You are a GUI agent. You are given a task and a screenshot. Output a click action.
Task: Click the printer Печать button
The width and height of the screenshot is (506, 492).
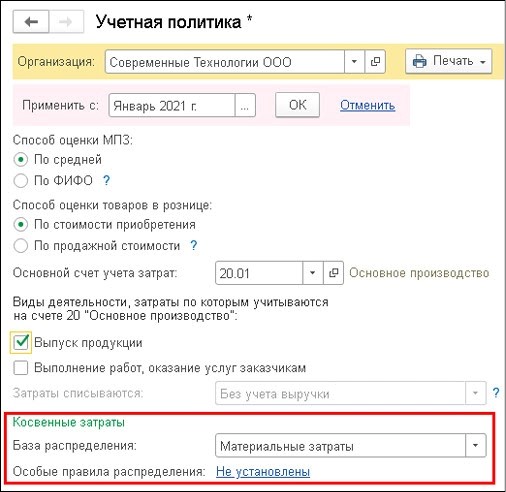[x=448, y=61]
